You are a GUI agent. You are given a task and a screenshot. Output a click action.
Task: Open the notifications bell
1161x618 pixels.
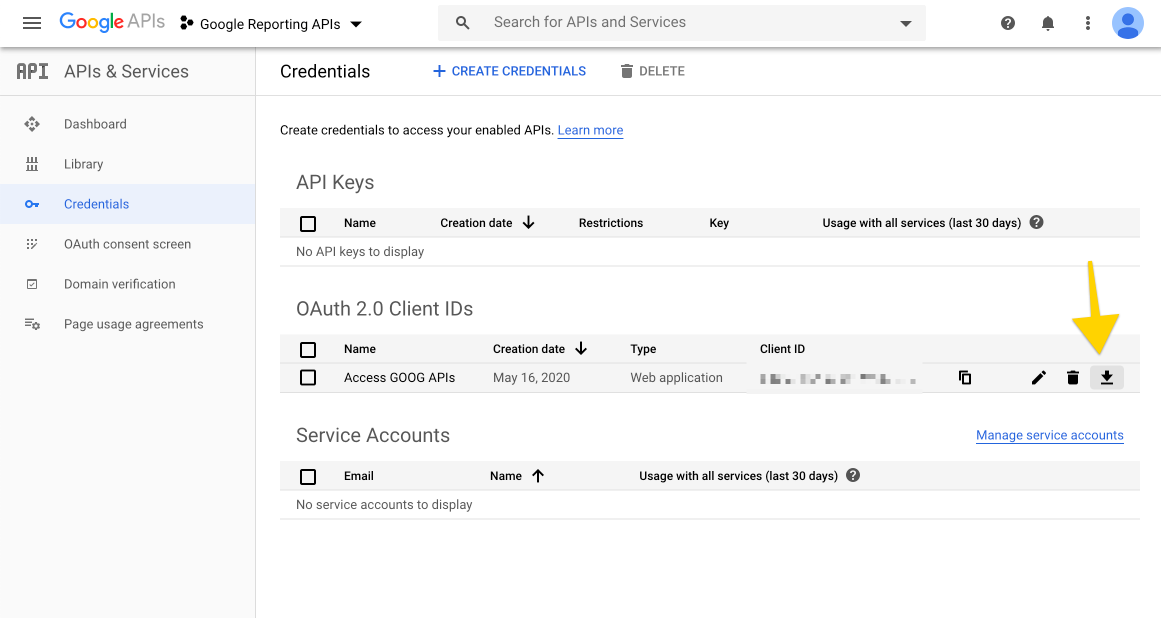[x=1048, y=24]
